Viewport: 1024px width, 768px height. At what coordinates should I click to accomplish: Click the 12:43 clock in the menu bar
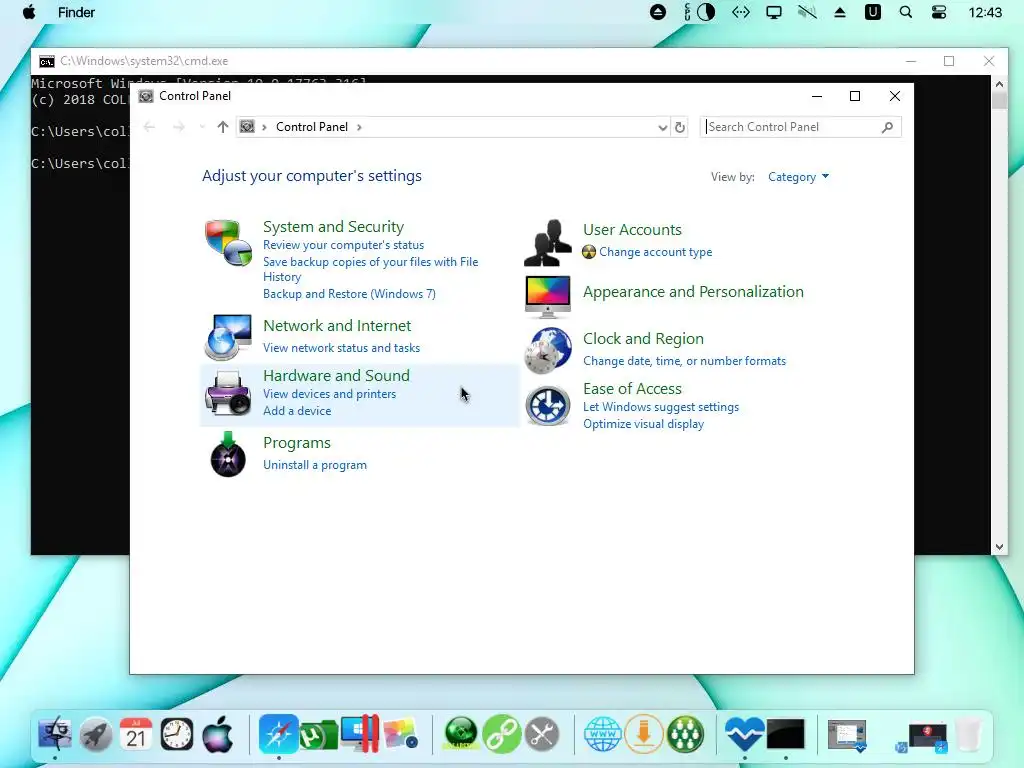click(x=985, y=12)
